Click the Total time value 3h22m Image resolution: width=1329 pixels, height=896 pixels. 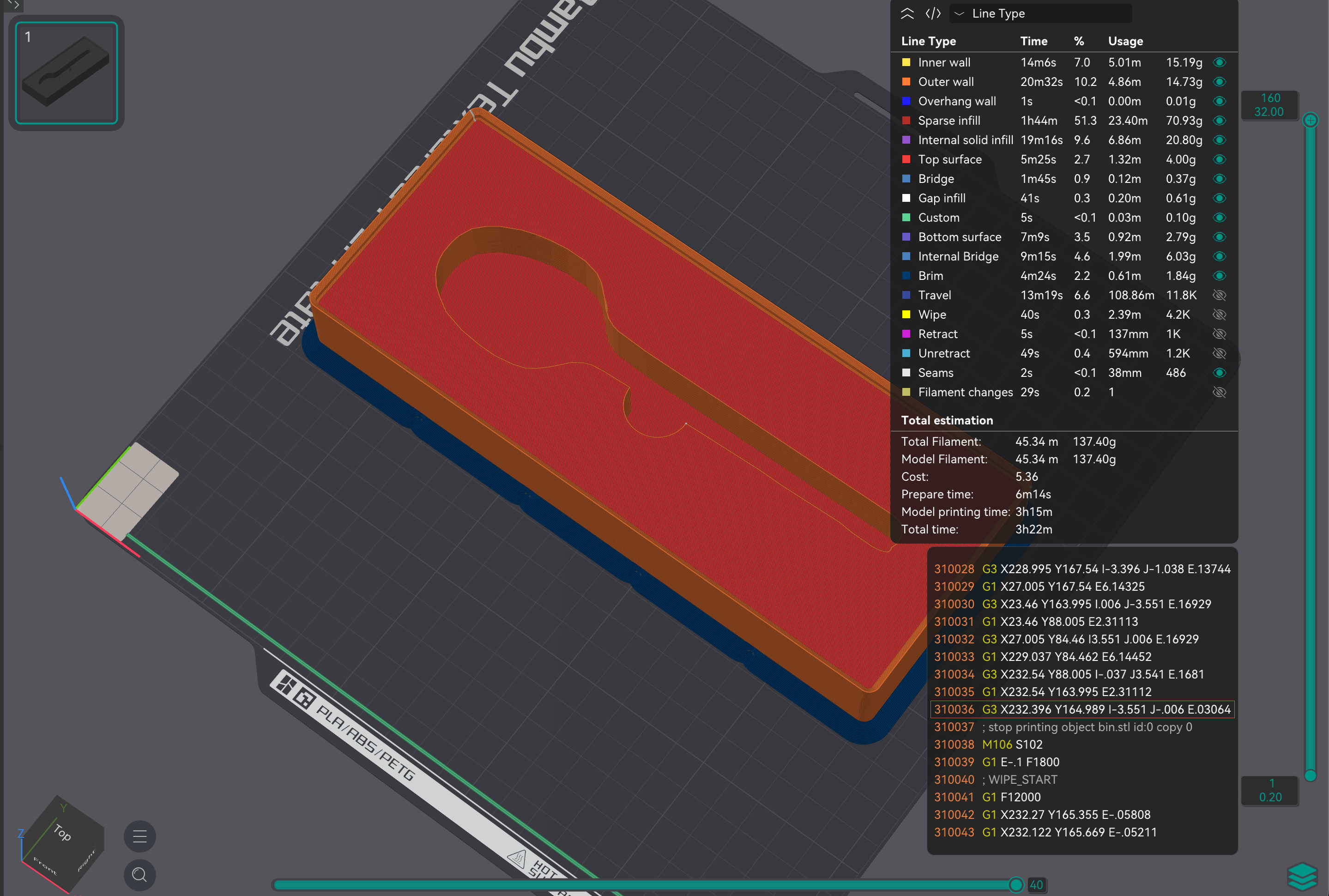tap(1033, 530)
